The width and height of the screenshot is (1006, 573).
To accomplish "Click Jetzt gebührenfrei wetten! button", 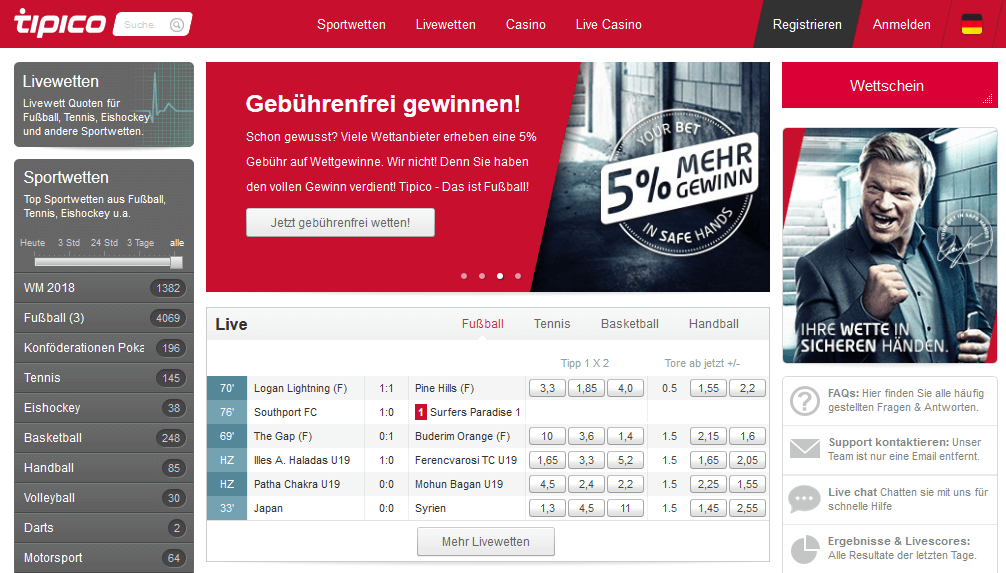I will tap(340, 223).
